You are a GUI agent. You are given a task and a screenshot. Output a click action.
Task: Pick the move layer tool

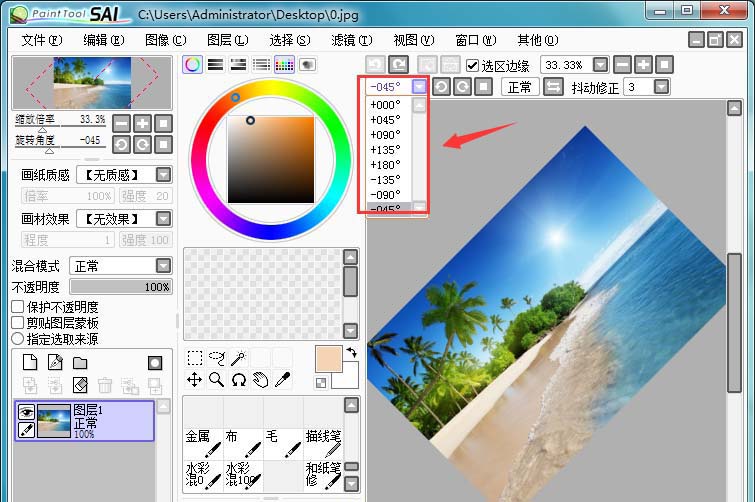195,380
